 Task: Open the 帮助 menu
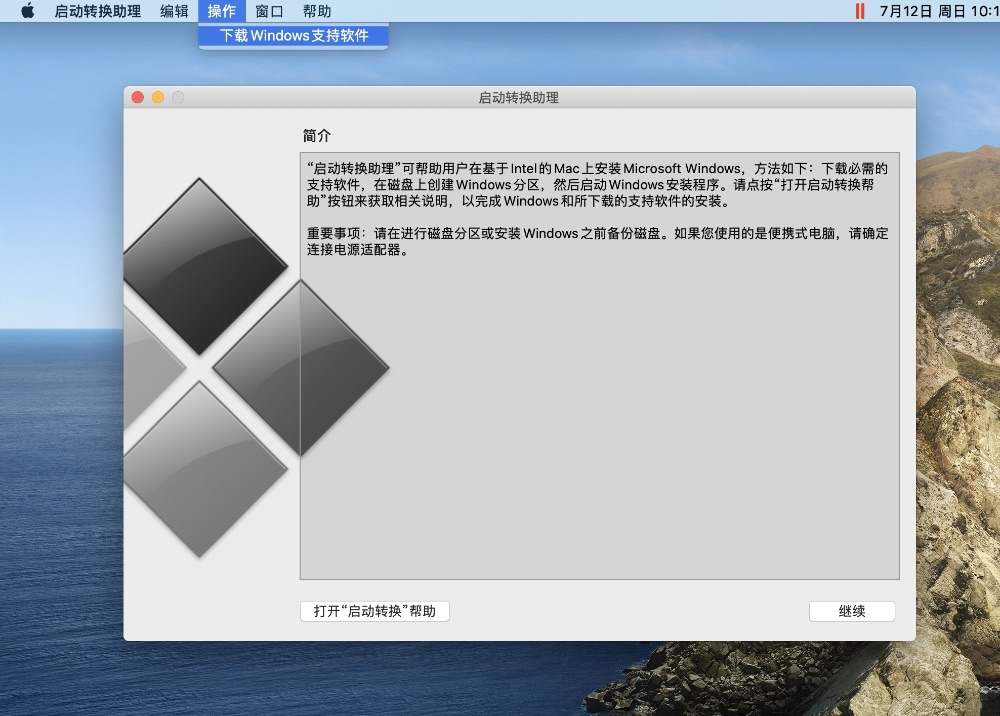pyautogui.click(x=317, y=11)
